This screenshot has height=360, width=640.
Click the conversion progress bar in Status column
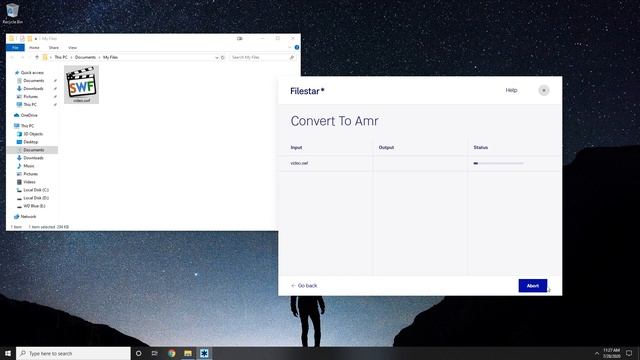point(498,163)
